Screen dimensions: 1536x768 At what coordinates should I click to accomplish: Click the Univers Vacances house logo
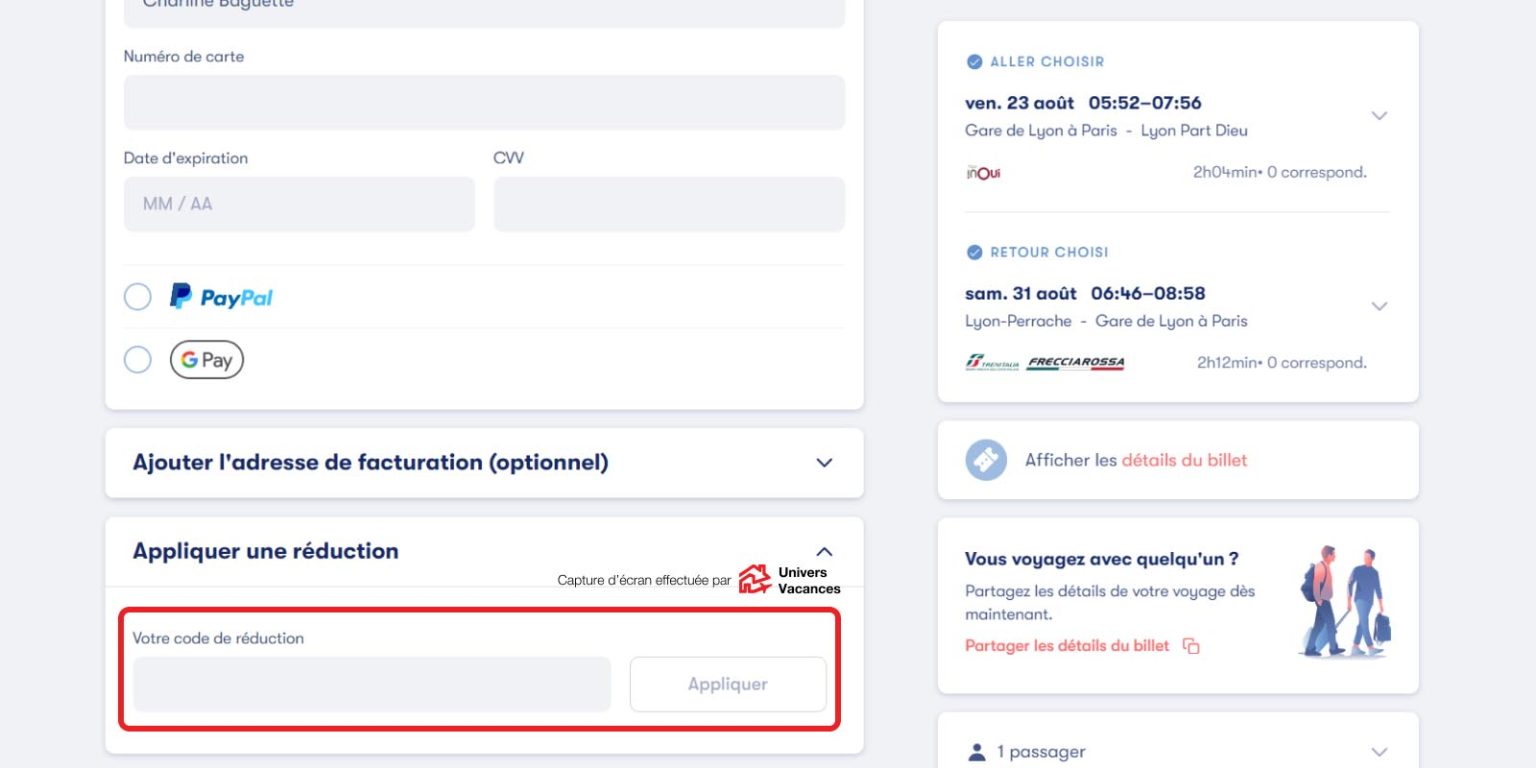pyautogui.click(x=755, y=580)
